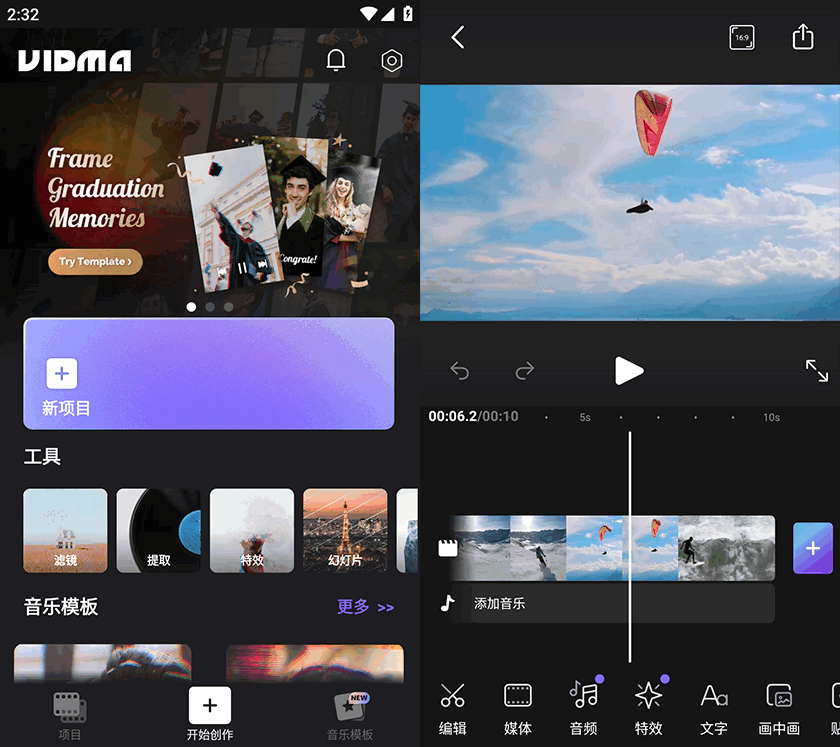Screen dimensions: 840x747
Task: Open the 特效 effects tool
Action: click(648, 707)
